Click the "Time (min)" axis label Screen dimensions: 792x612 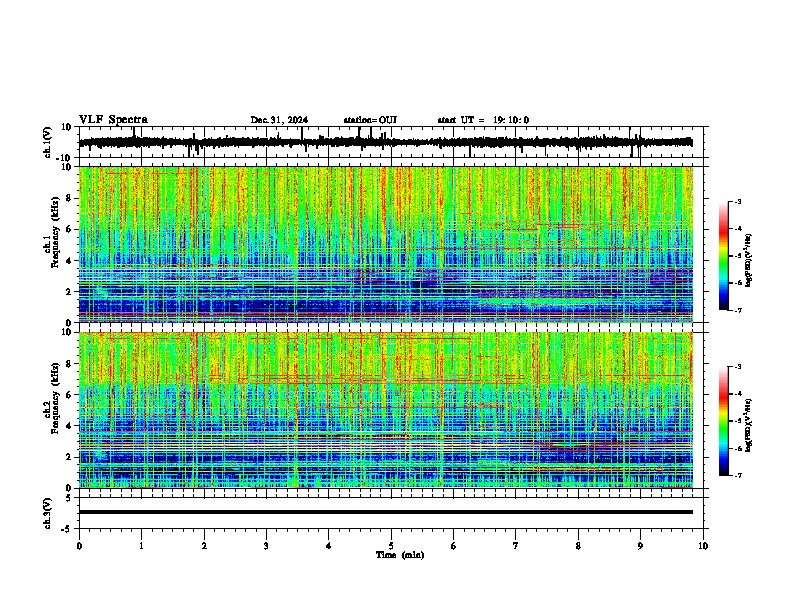click(x=400, y=555)
